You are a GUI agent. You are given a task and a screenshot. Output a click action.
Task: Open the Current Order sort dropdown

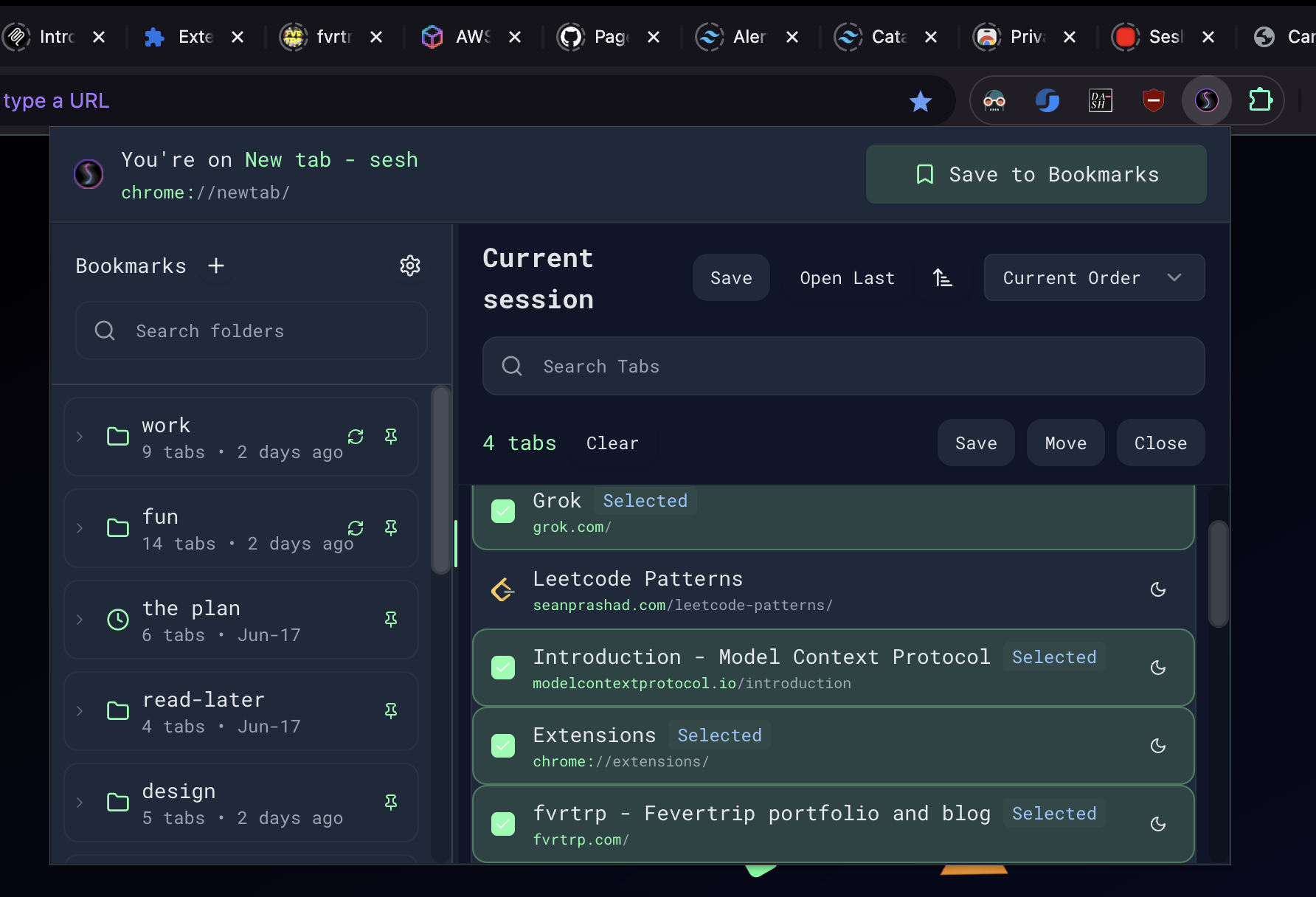tap(1094, 277)
